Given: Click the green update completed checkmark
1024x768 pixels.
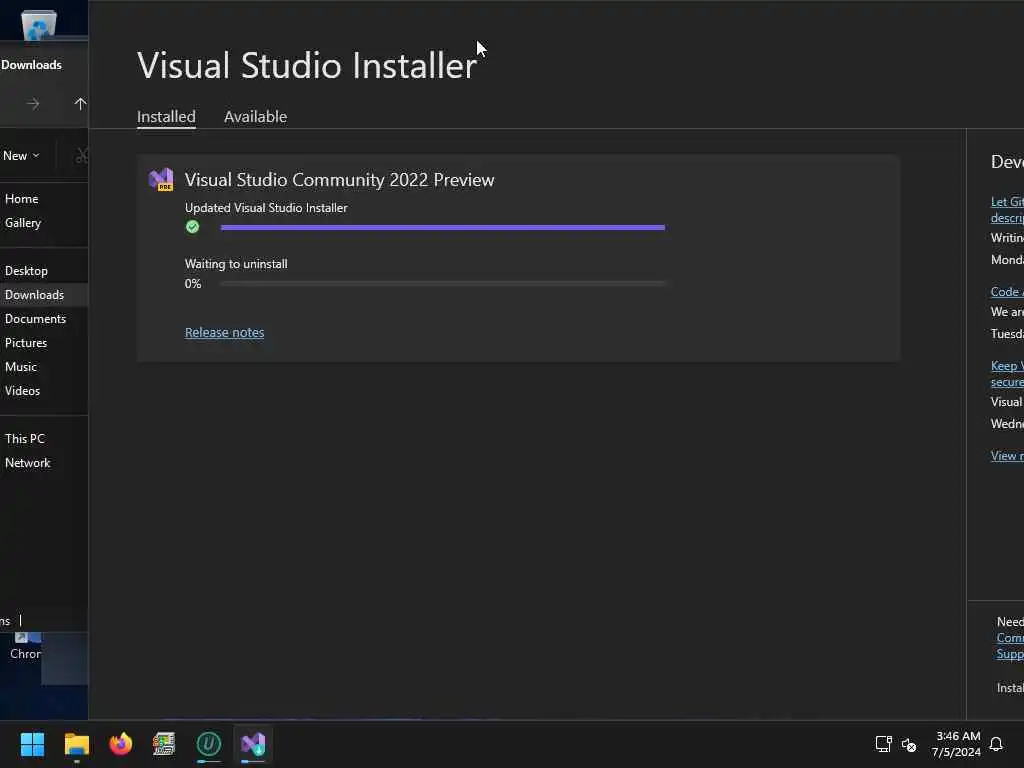Looking at the screenshot, I should (192, 227).
